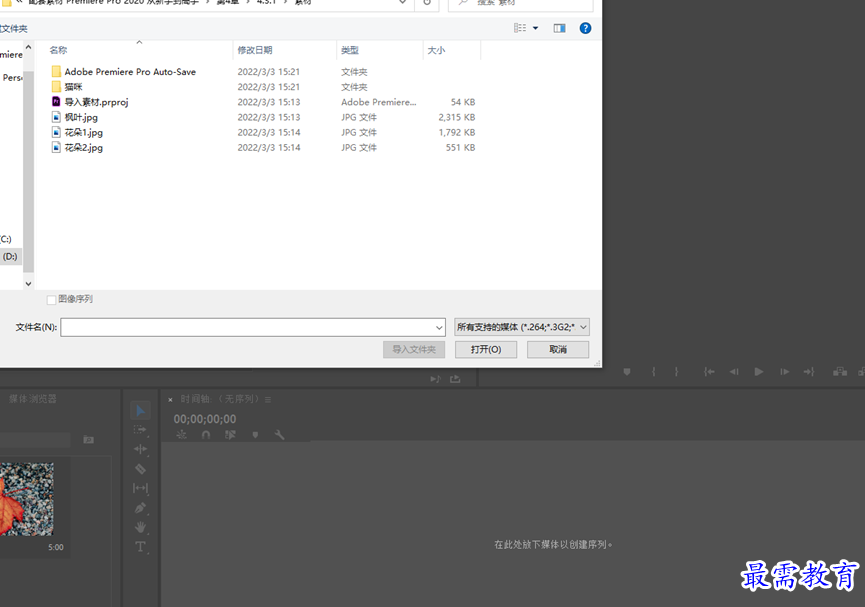Screen dimensions: 865x607
Task: Play the program monitor
Action: 759,372
